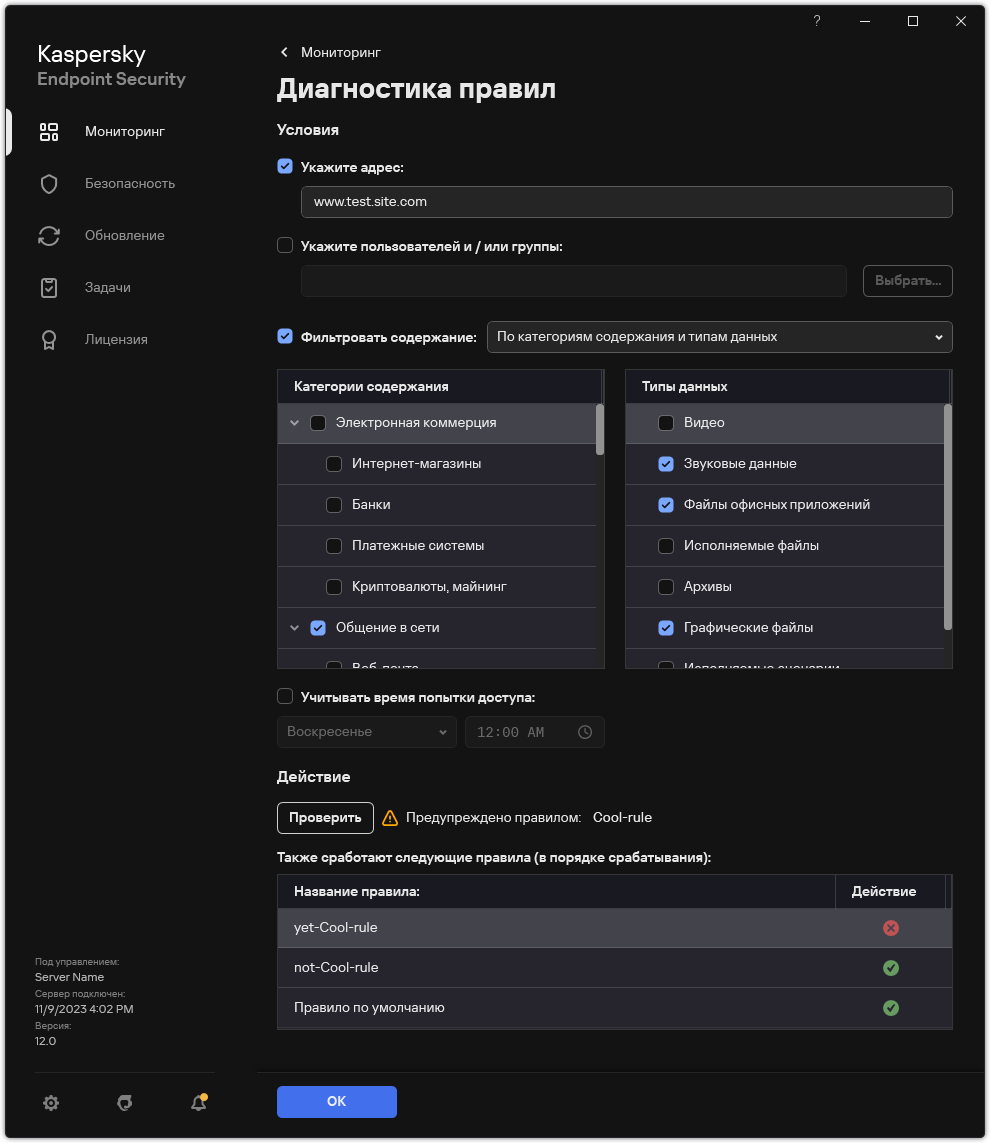Open settings gear icon in sidebar
This screenshot has width=990, height=1143.
[51, 1103]
